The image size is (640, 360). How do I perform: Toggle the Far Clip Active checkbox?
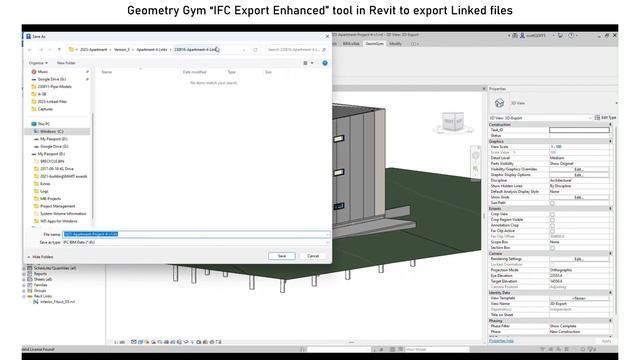pos(552,231)
